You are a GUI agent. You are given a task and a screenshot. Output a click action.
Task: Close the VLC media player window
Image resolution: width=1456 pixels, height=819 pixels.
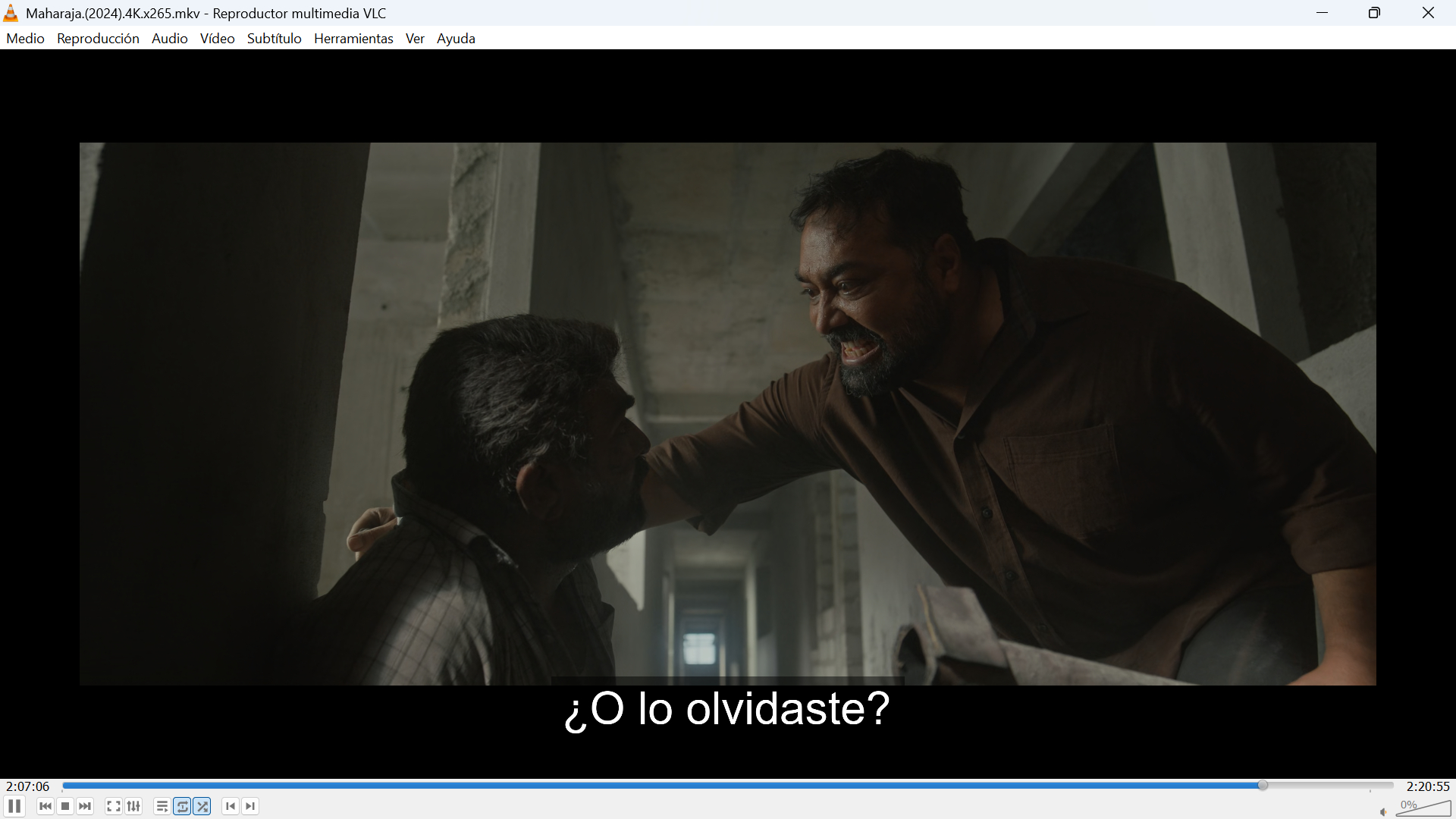coord(1428,13)
